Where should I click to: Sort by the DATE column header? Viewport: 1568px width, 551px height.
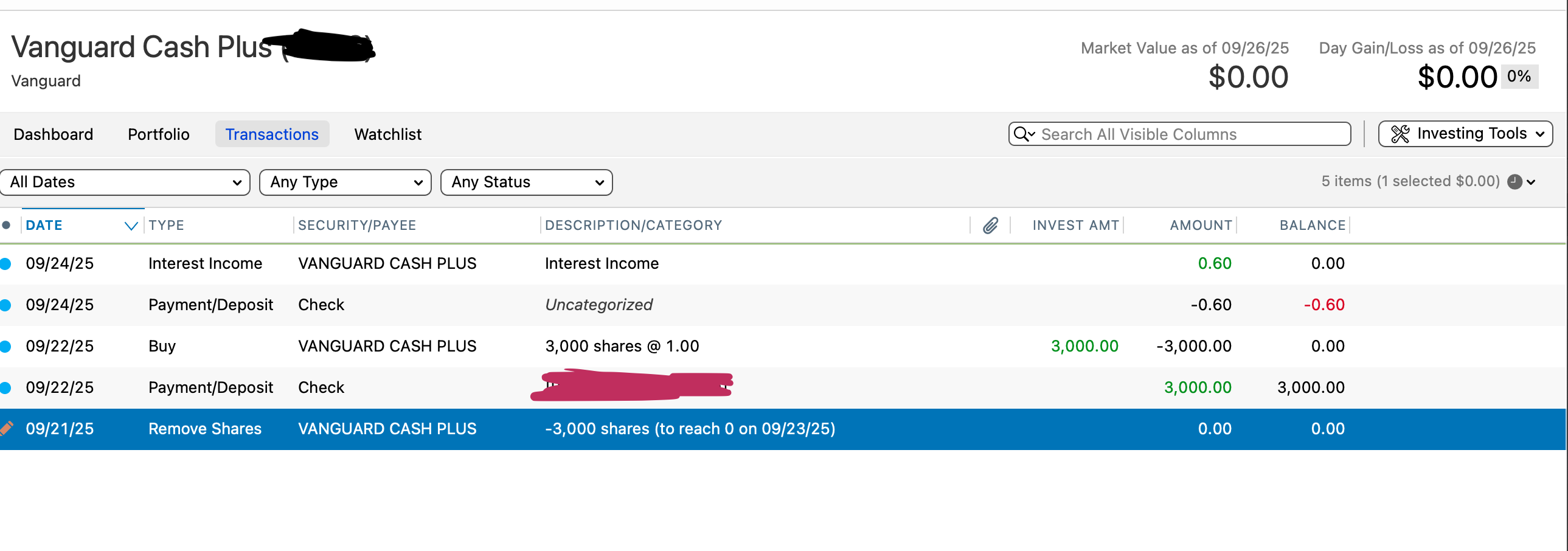pyautogui.click(x=44, y=225)
